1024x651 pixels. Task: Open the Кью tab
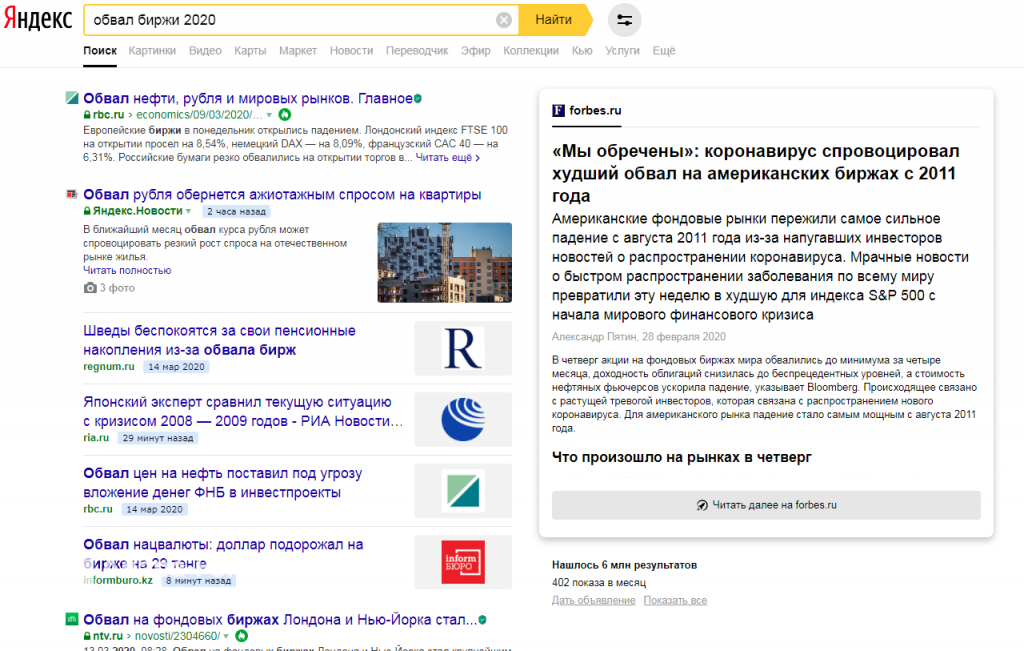tap(582, 50)
